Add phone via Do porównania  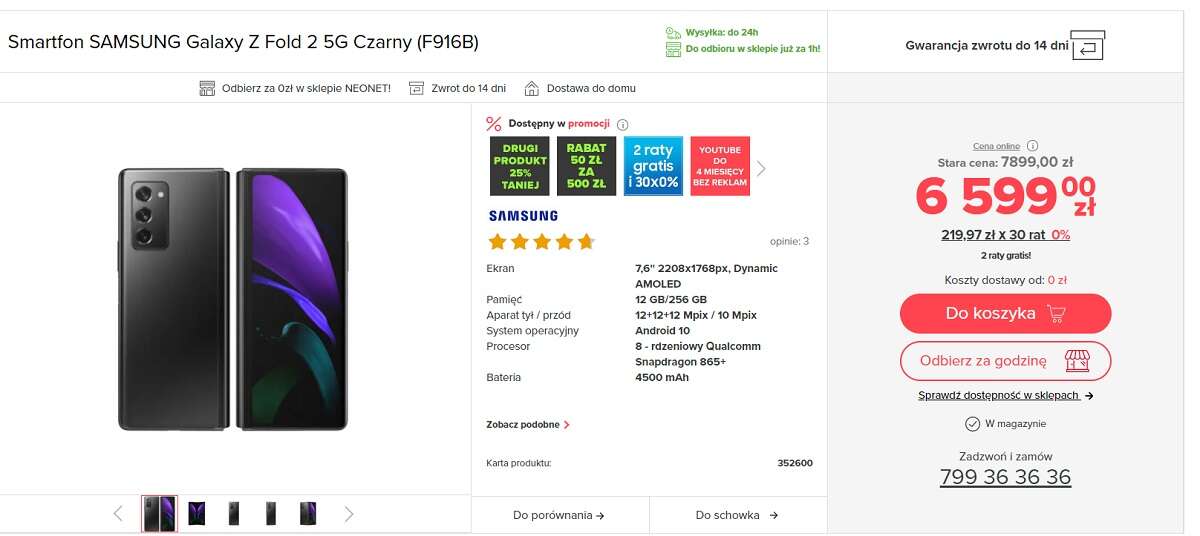tap(559, 515)
